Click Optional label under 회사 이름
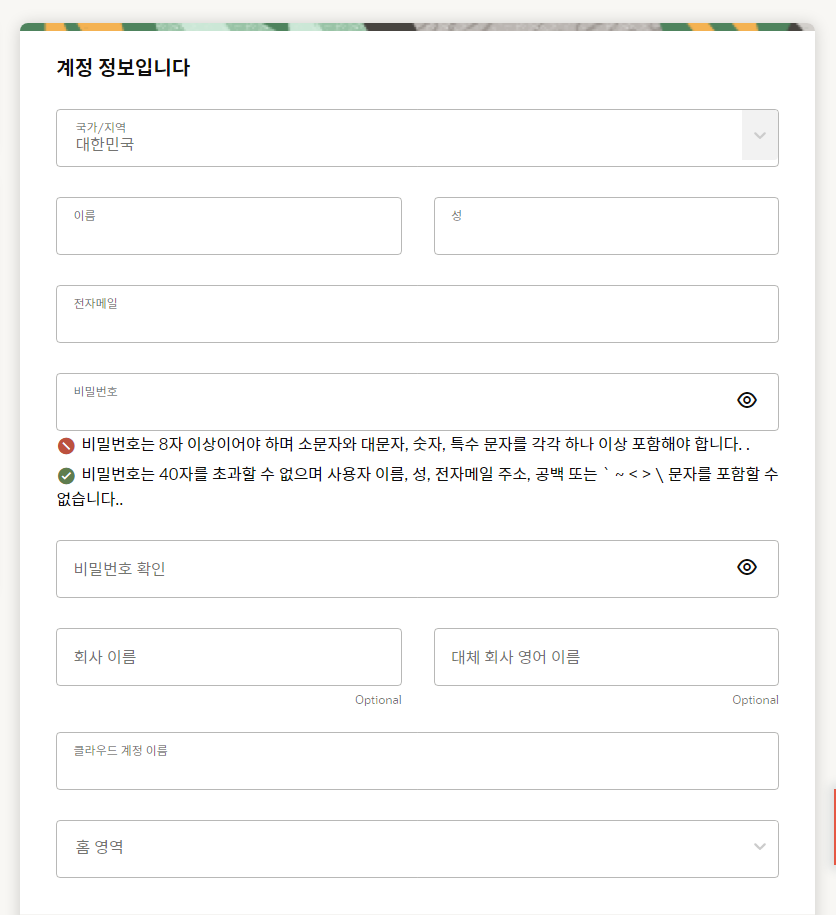This screenshot has height=915, width=836. point(378,700)
